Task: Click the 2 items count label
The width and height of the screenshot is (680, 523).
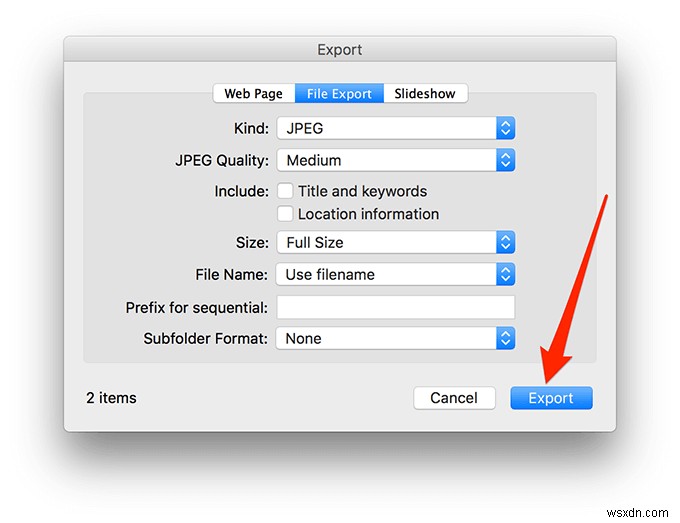Action: (x=111, y=398)
